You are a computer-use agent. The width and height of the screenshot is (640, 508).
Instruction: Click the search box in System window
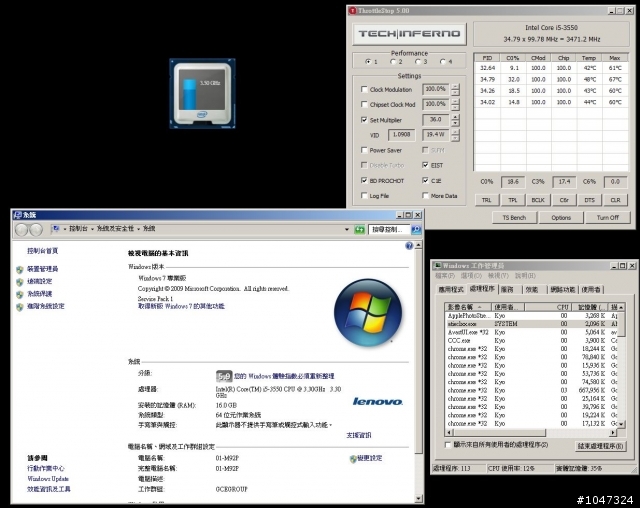389,230
